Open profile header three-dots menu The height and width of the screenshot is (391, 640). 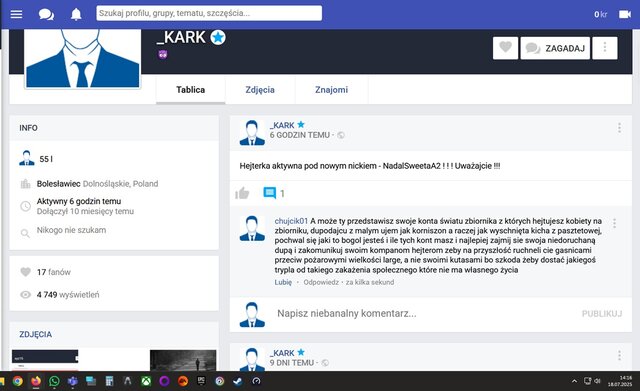605,48
